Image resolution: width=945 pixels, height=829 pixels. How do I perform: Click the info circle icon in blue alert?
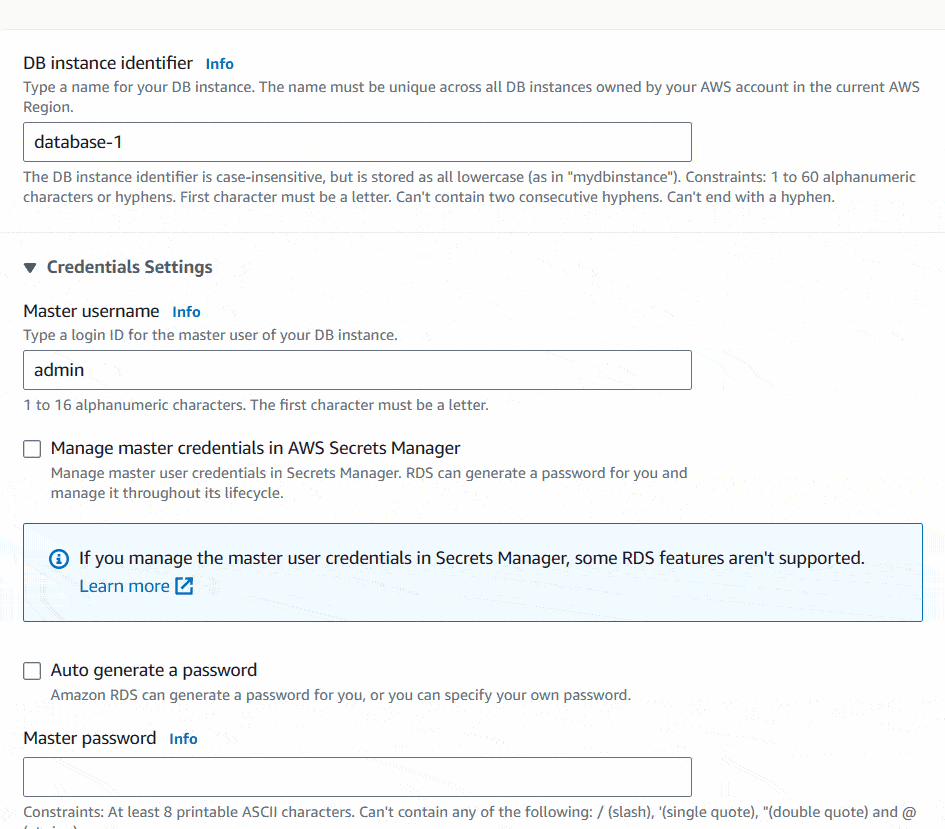(x=58, y=559)
